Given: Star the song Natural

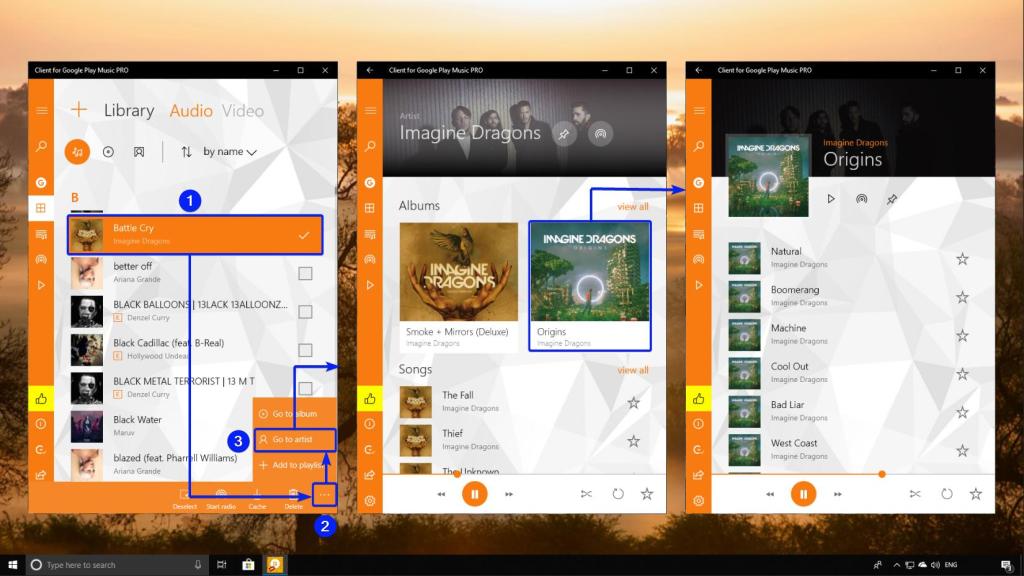Looking at the screenshot, I should [x=962, y=259].
